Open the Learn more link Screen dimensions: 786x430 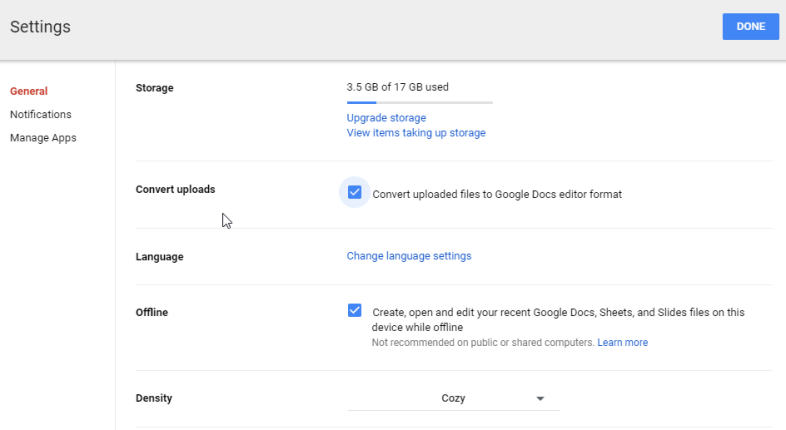pos(623,342)
